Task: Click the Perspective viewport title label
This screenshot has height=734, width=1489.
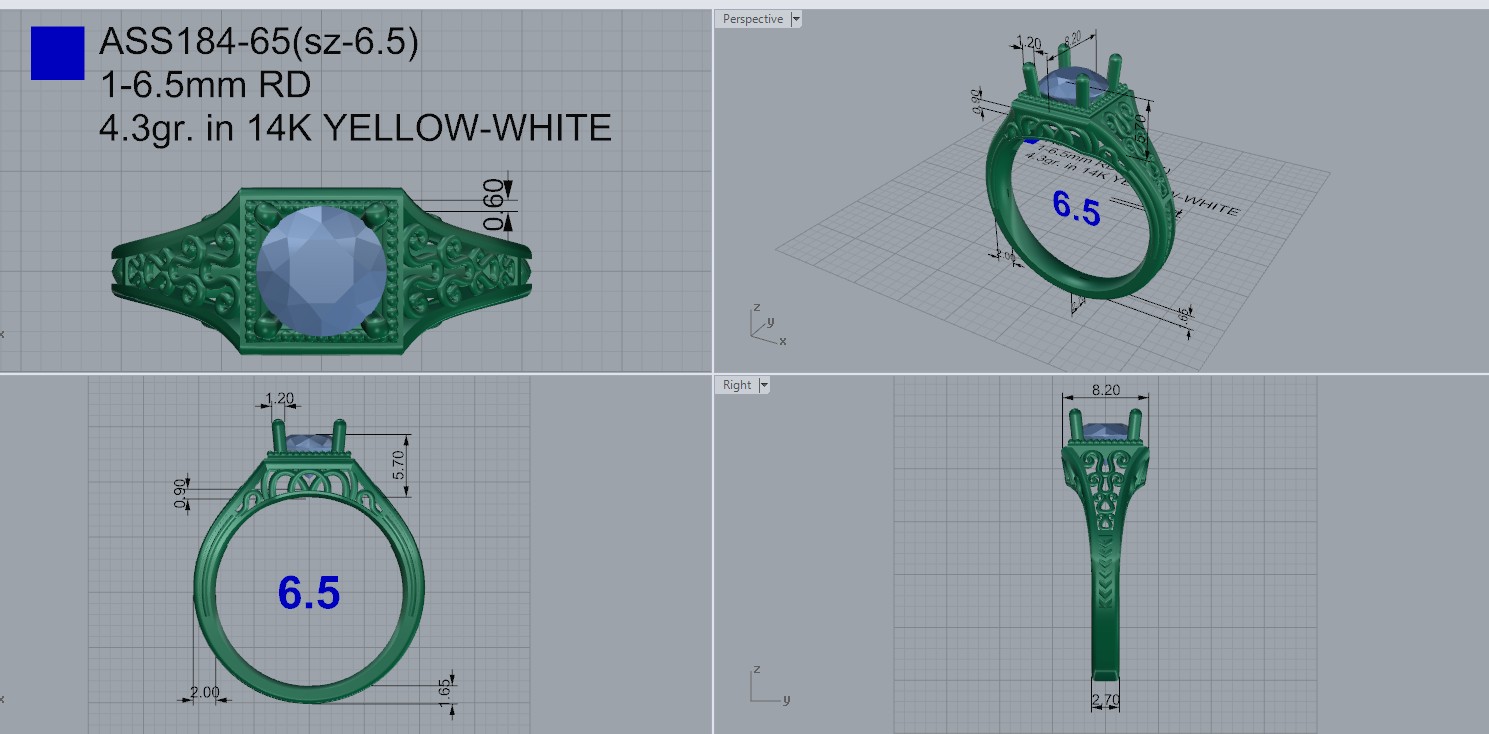Action: [753, 19]
